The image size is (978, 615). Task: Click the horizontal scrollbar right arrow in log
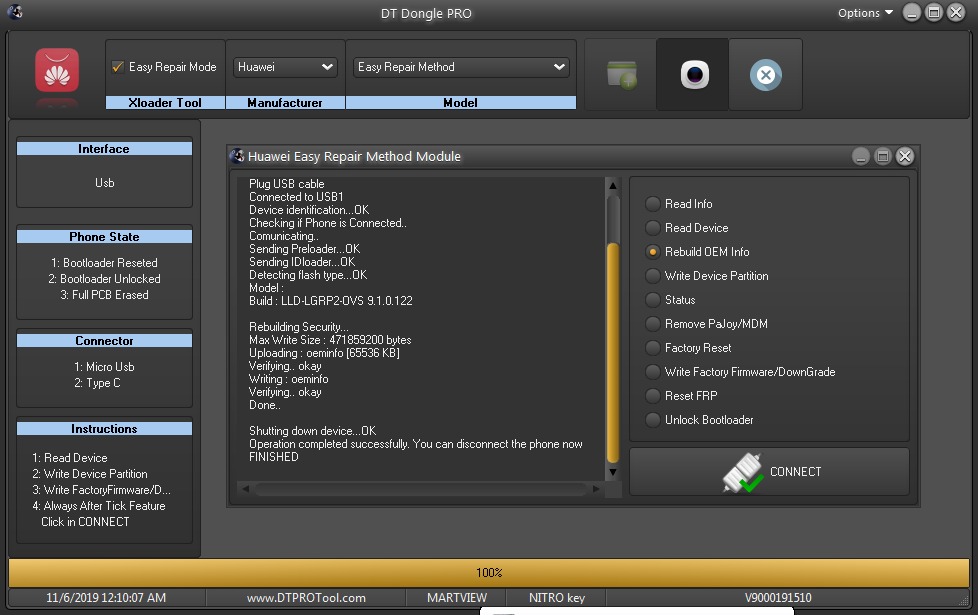point(596,489)
